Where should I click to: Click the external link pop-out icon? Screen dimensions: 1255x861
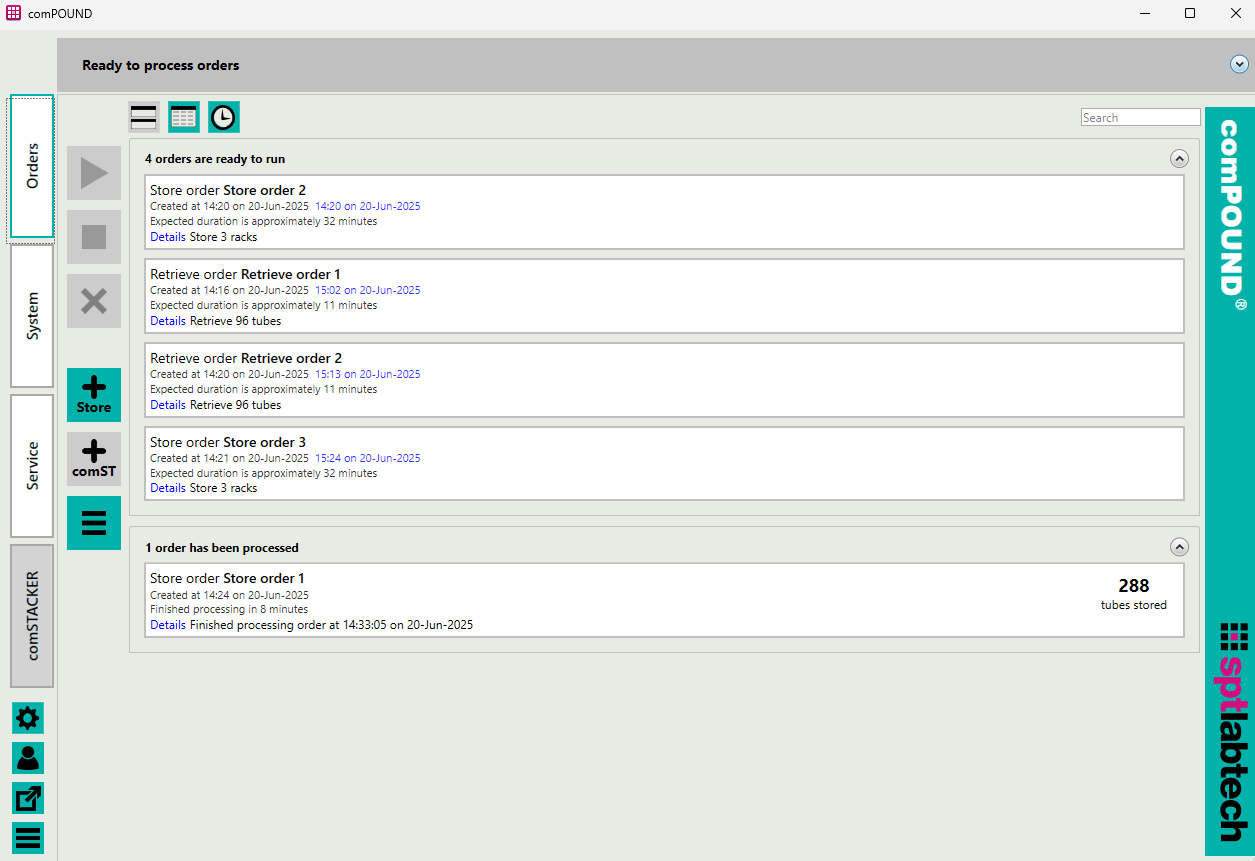tap(28, 798)
